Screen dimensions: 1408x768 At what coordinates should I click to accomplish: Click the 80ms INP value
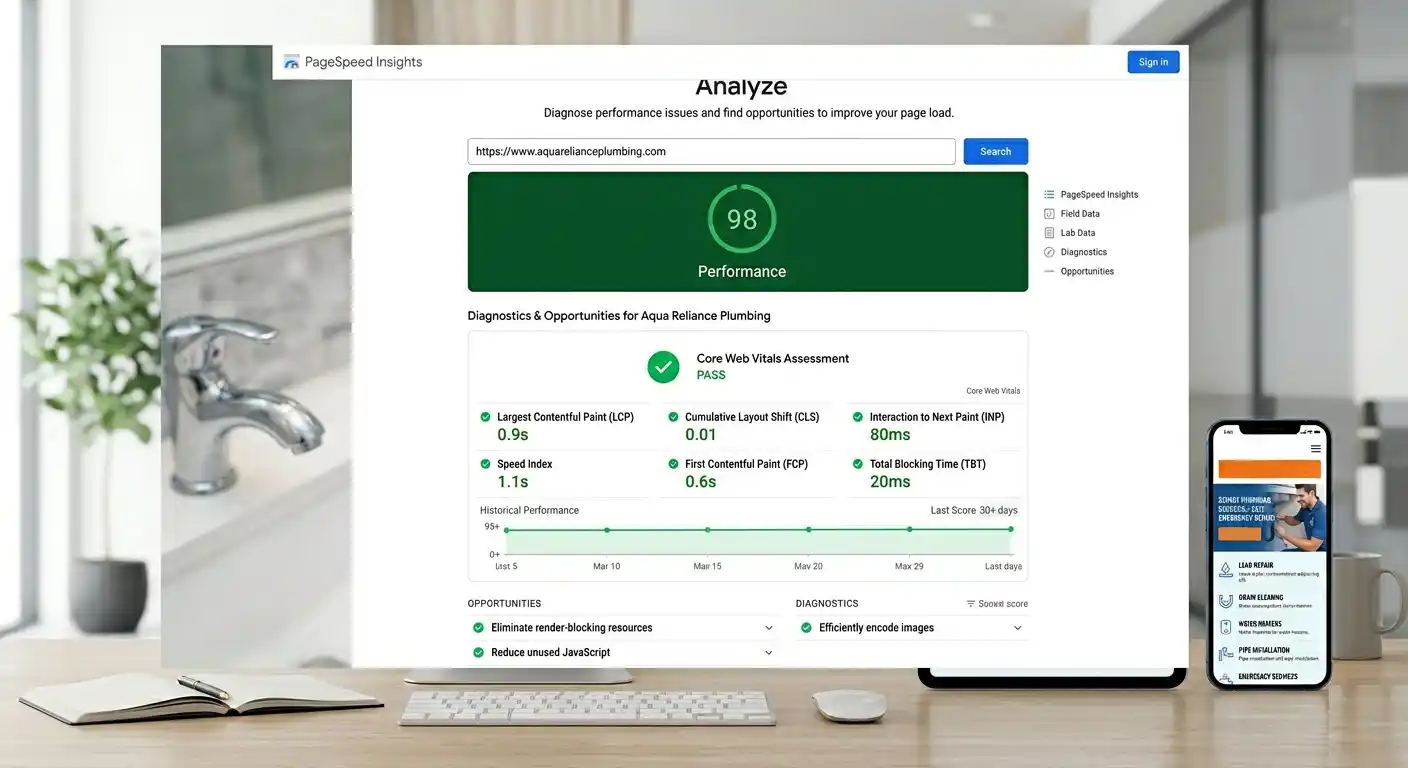click(890, 435)
